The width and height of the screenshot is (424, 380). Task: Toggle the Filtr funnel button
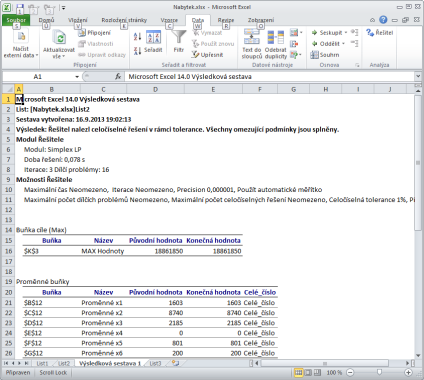click(x=179, y=42)
